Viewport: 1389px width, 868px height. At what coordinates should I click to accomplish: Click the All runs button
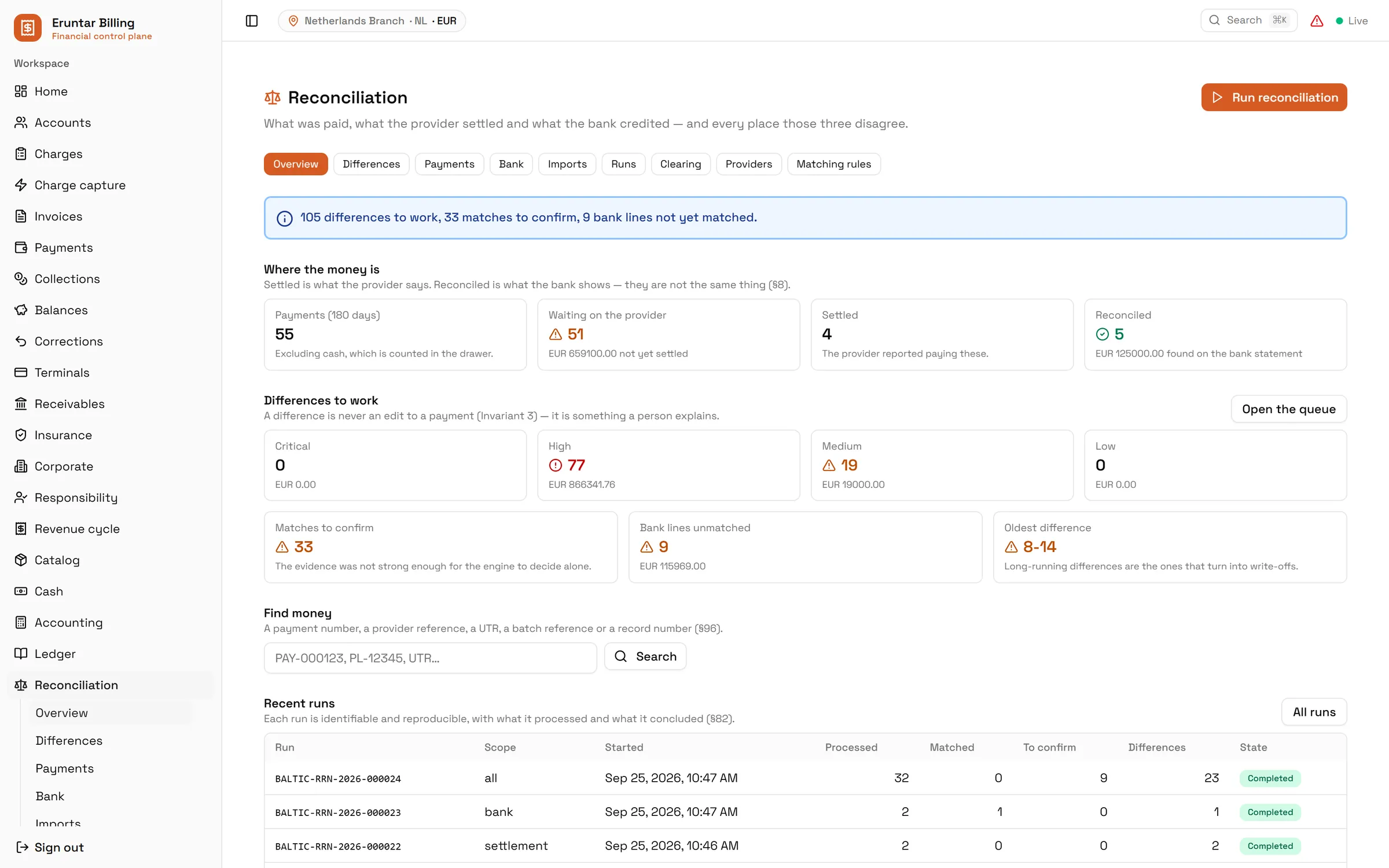1314,712
